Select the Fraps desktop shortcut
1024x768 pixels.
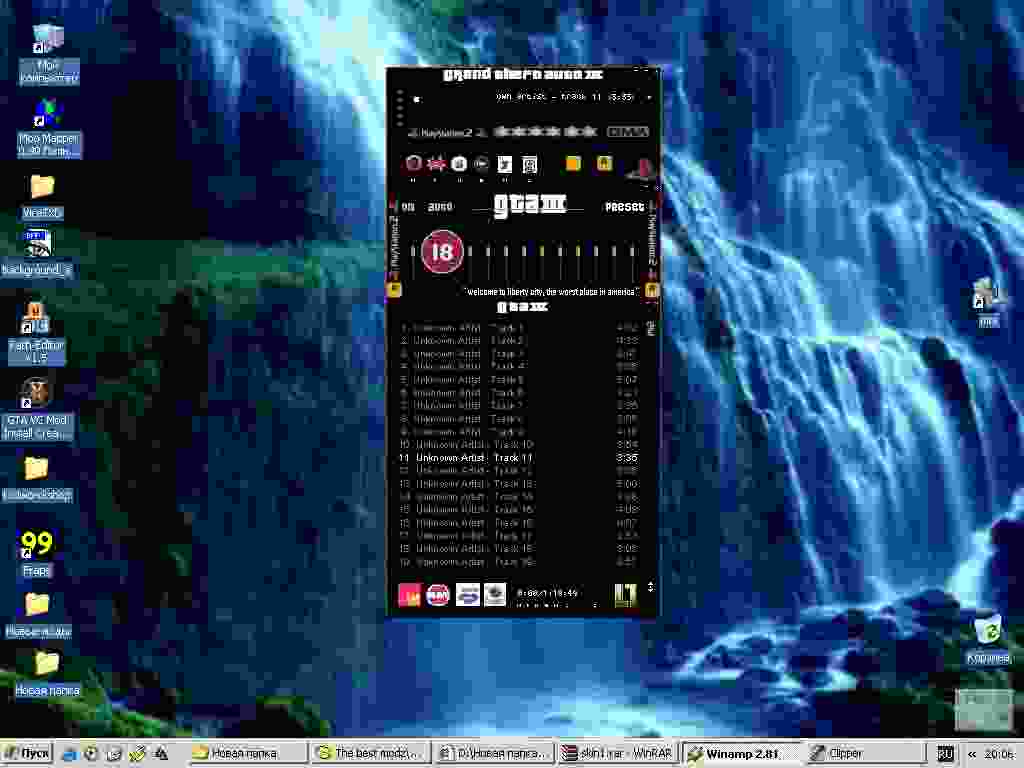37,552
